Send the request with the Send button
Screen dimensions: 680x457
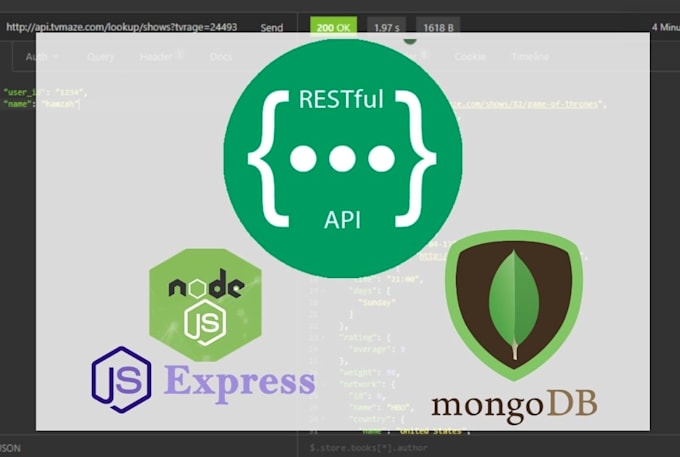coord(271,27)
